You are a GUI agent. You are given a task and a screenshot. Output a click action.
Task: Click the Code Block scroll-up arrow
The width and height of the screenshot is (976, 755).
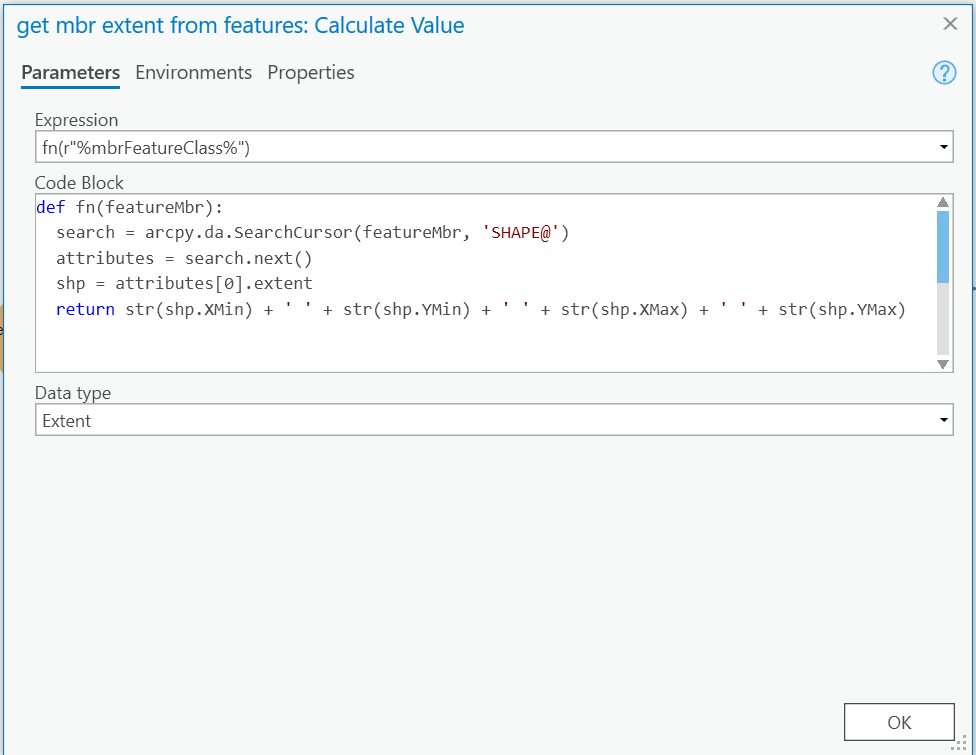[x=943, y=202]
